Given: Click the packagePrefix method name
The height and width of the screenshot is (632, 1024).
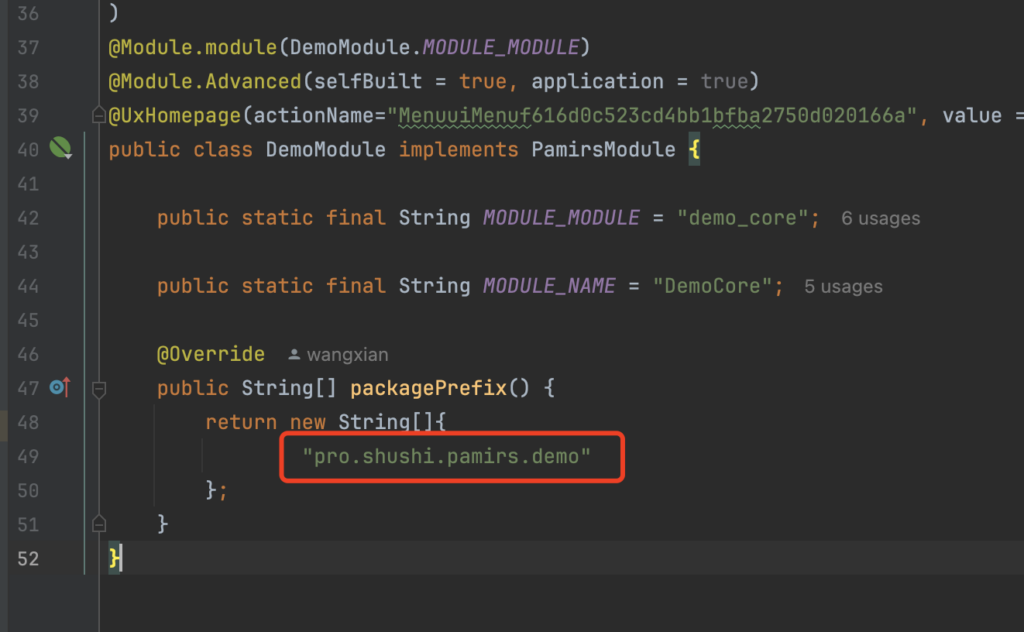Looking at the screenshot, I should click(x=428, y=388).
